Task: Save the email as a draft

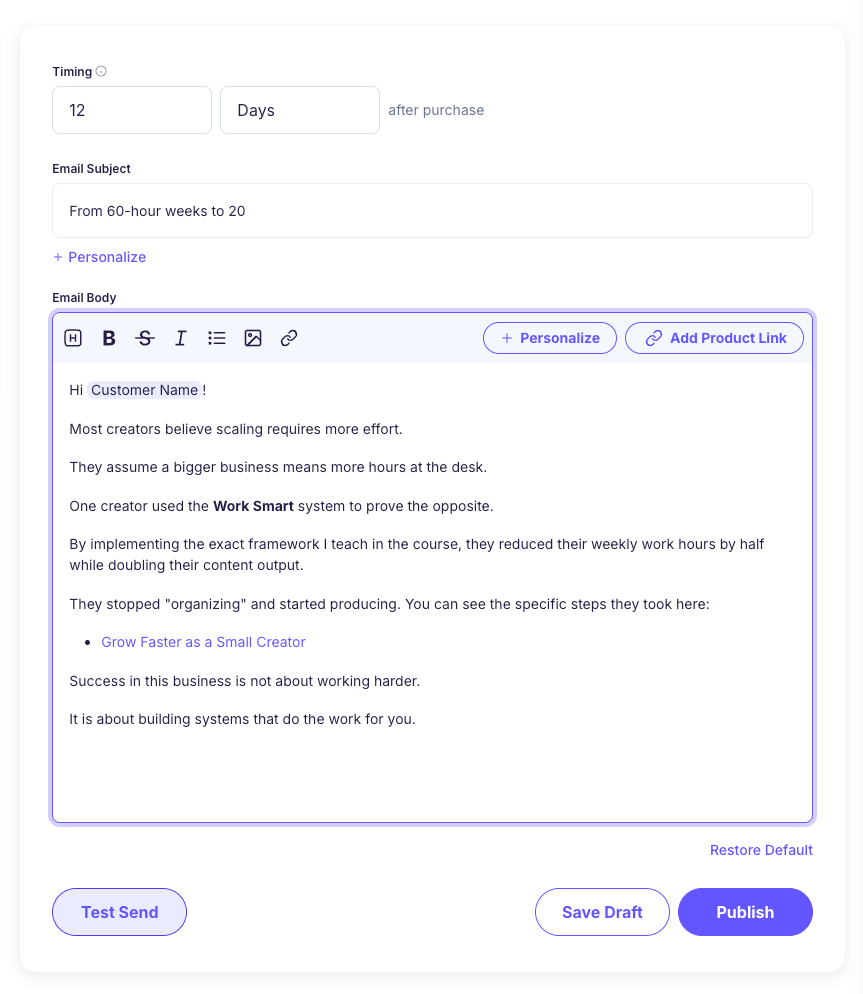Action: pyautogui.click(x=602, y=911)
